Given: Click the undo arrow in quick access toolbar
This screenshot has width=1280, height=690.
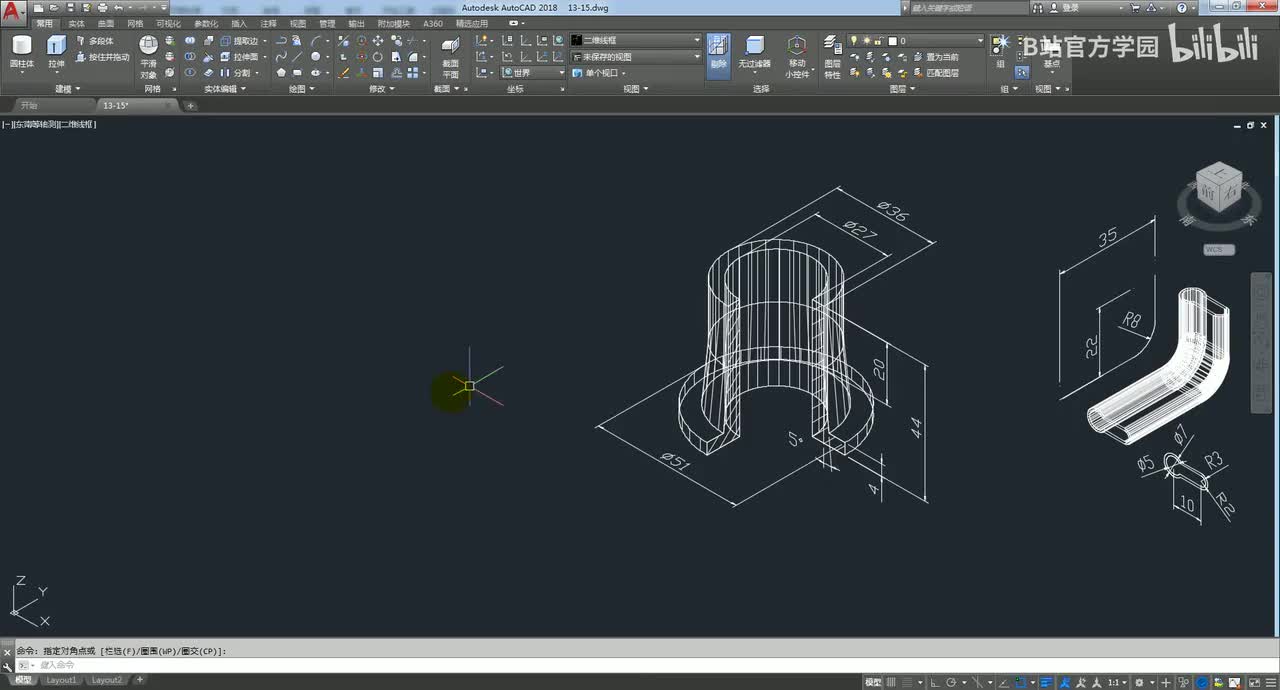Looking at the screenshot, I should pyautogui.click(x=118, y=7).
